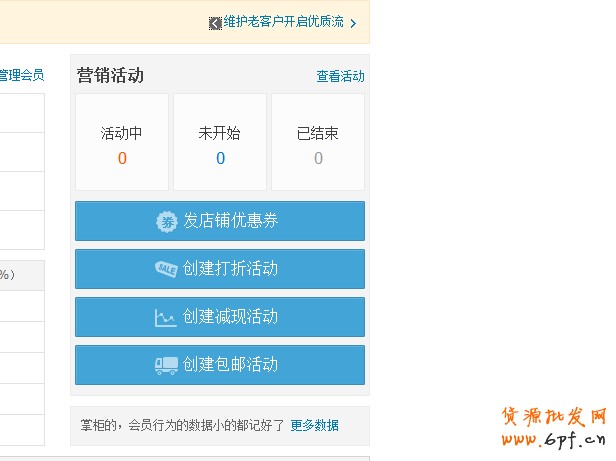Click the gray 已结束 count number
Viewport: 616px width, 461px height.
318,158
